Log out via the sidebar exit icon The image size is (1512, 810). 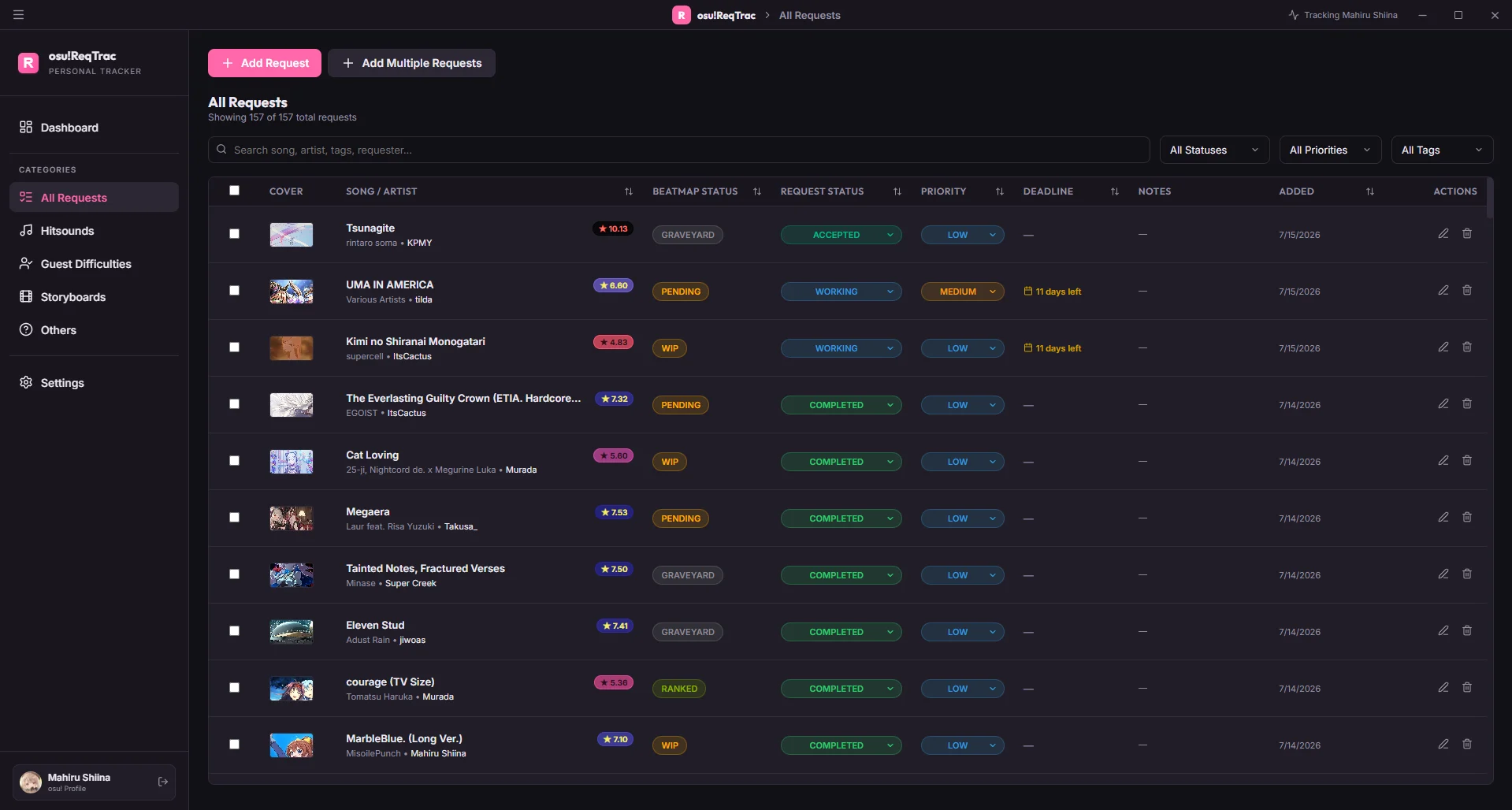tap(163, 782)
